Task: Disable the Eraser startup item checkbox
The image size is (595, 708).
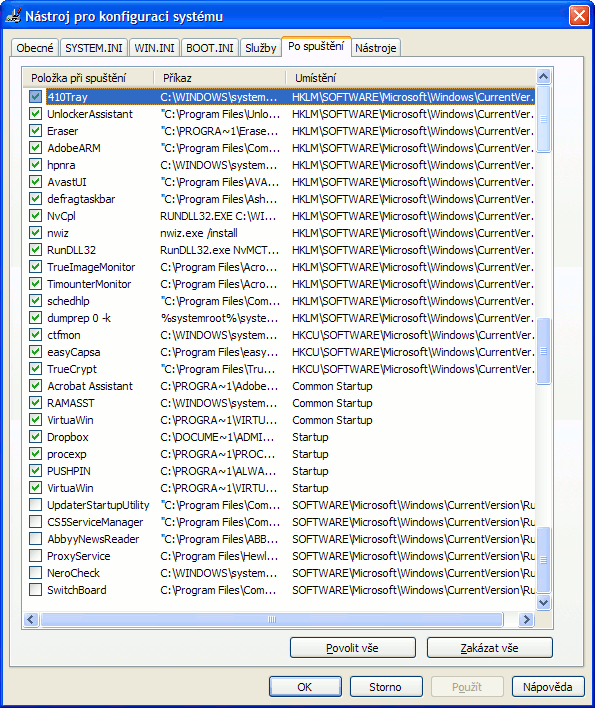Action: coord(35,131)
